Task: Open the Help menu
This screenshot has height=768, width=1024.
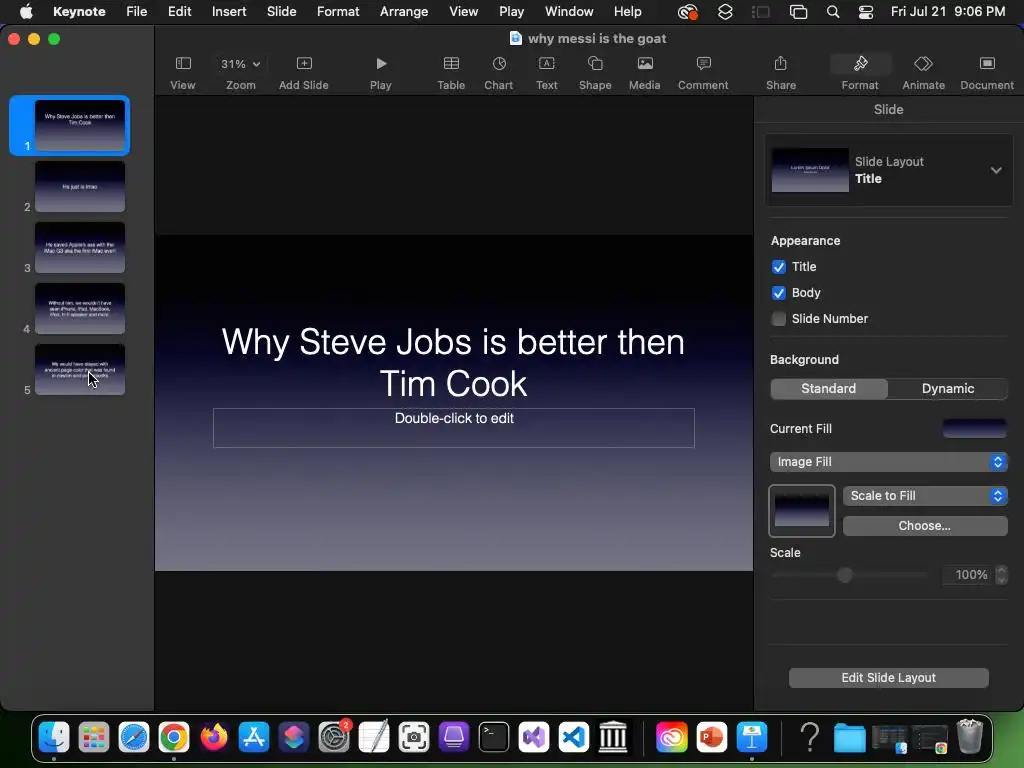Action: point(628,12)
